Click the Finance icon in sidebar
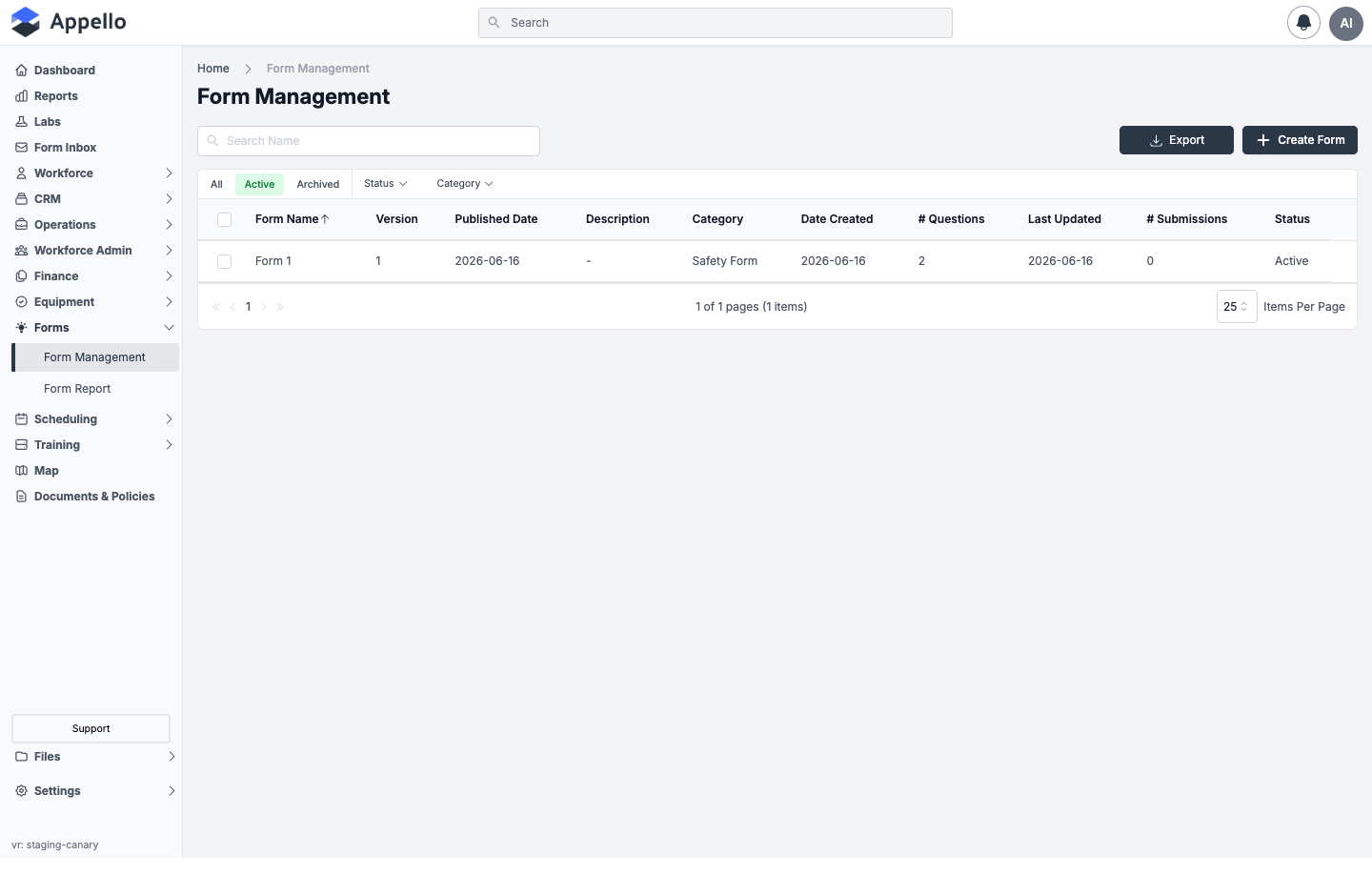This screenshot has height=875, width=1372. coord(21,276)
